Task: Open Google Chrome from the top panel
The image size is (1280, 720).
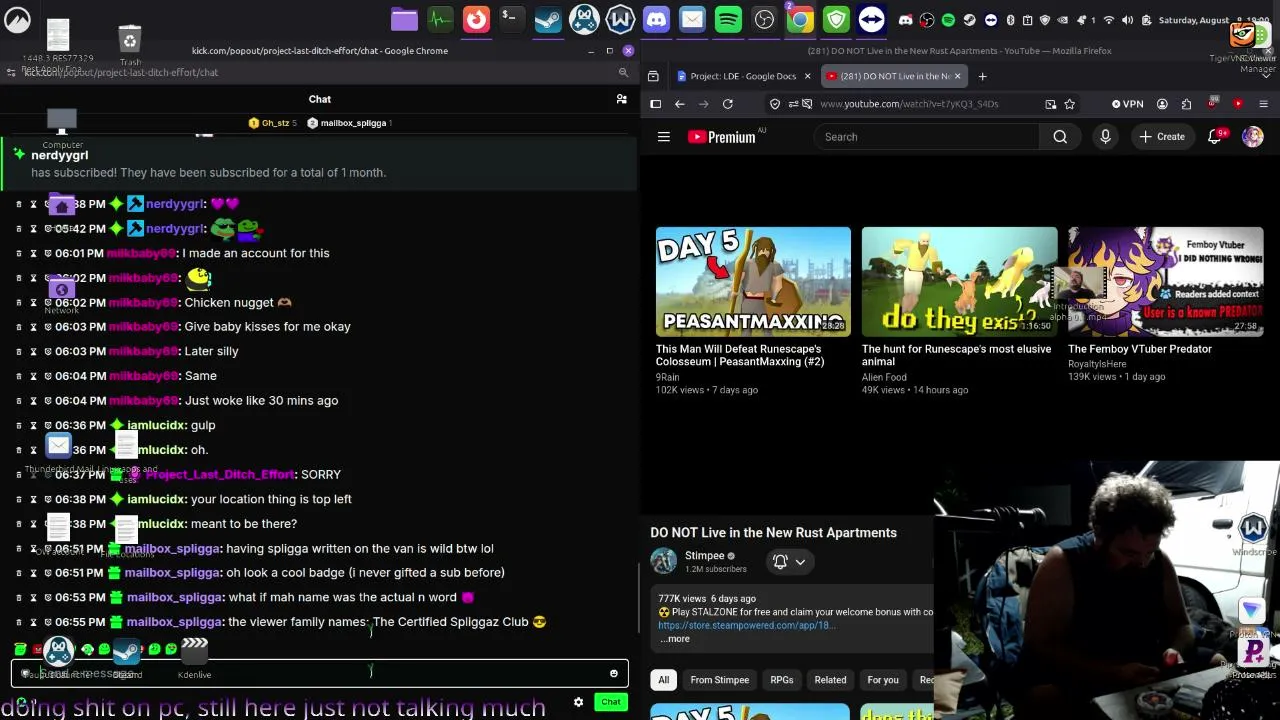Action: (x=800, y=19)
